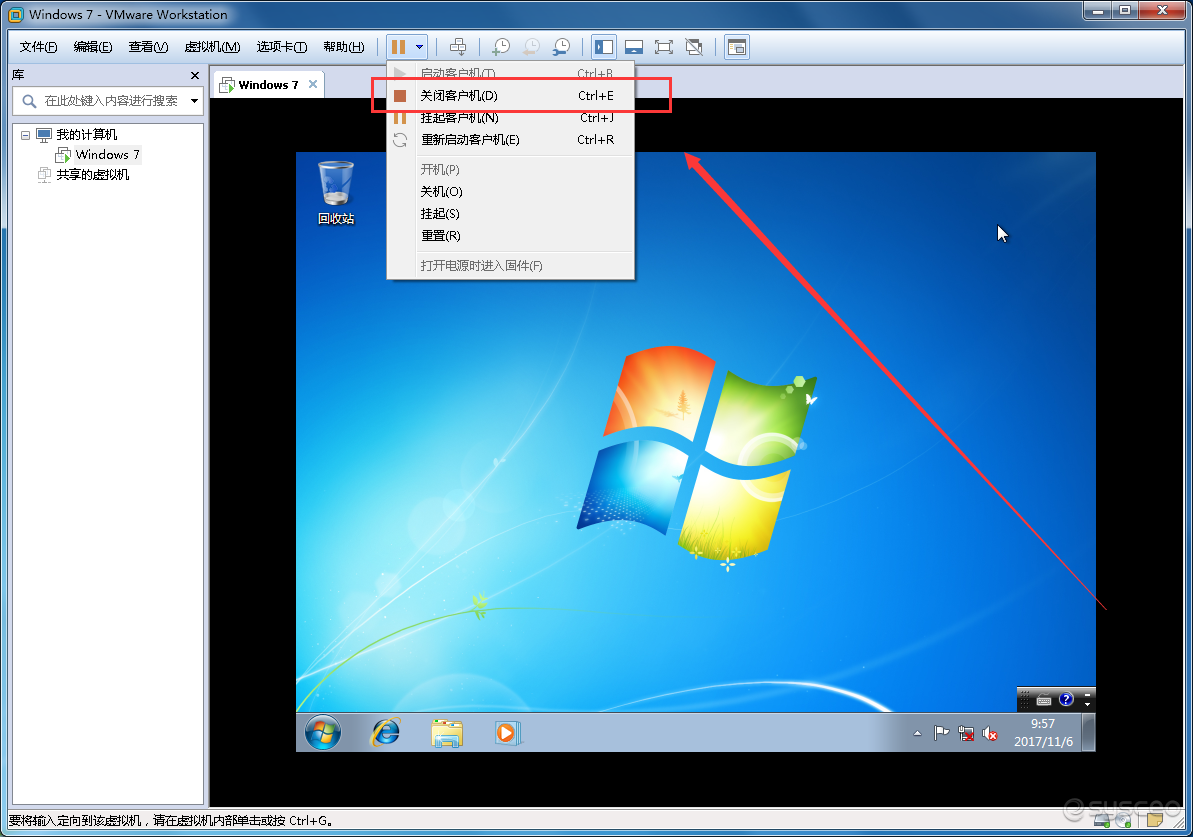Open the 选项卡(T) menu
This screenshot has height=837, width=1193.
[282, 47]
